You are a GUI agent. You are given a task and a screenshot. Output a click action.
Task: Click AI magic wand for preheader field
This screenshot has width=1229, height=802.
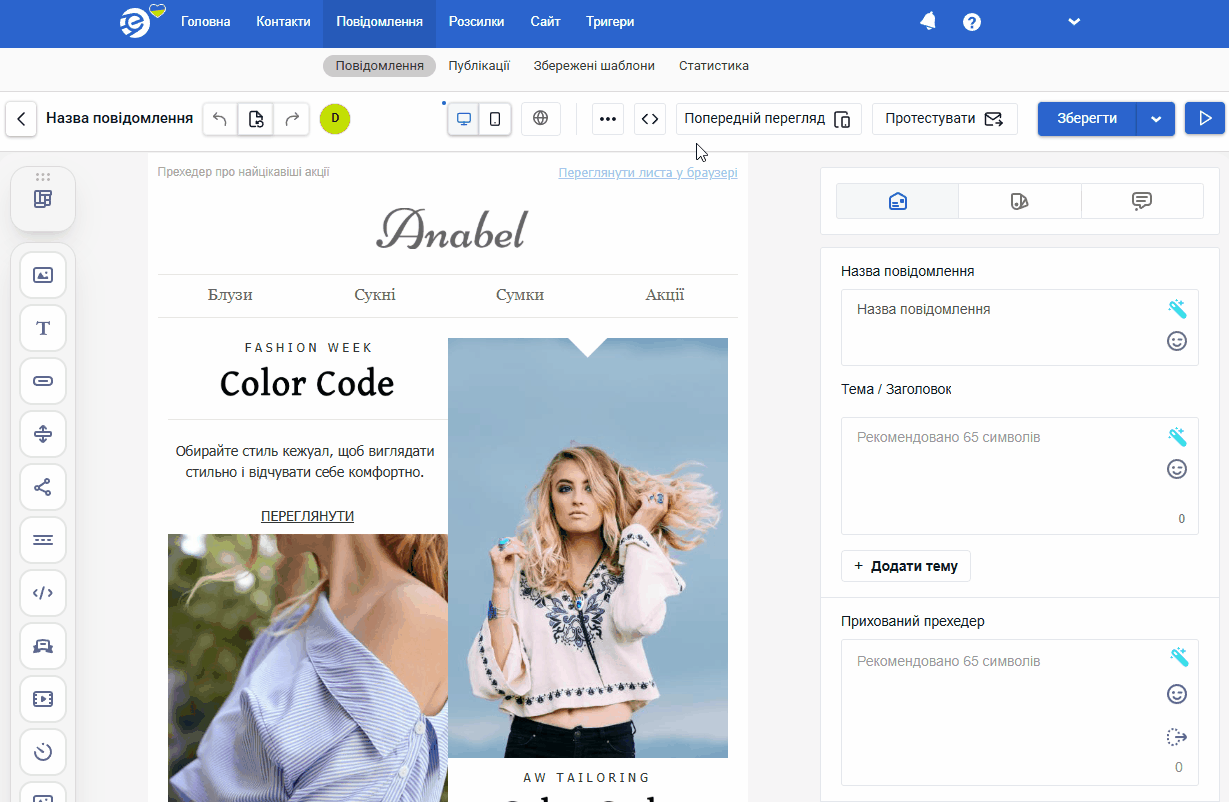1178,657
